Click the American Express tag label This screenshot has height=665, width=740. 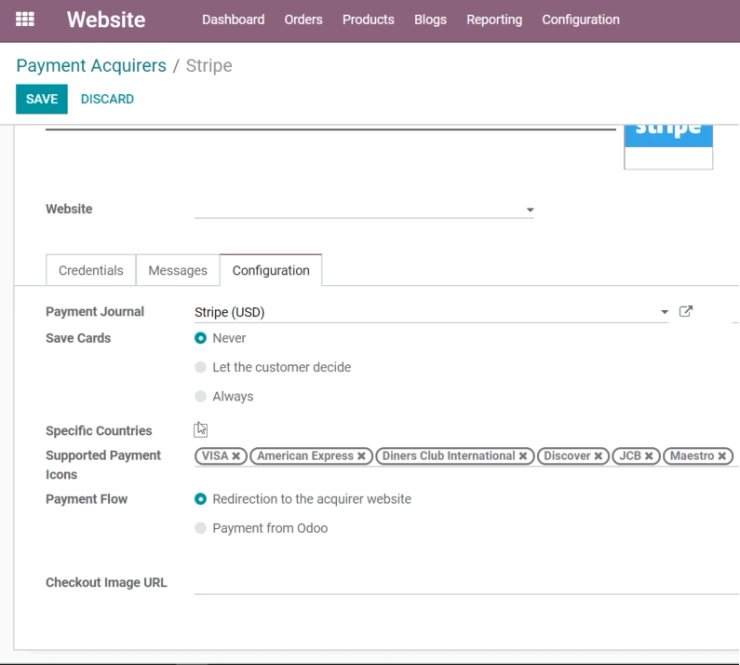click(305, 456)
